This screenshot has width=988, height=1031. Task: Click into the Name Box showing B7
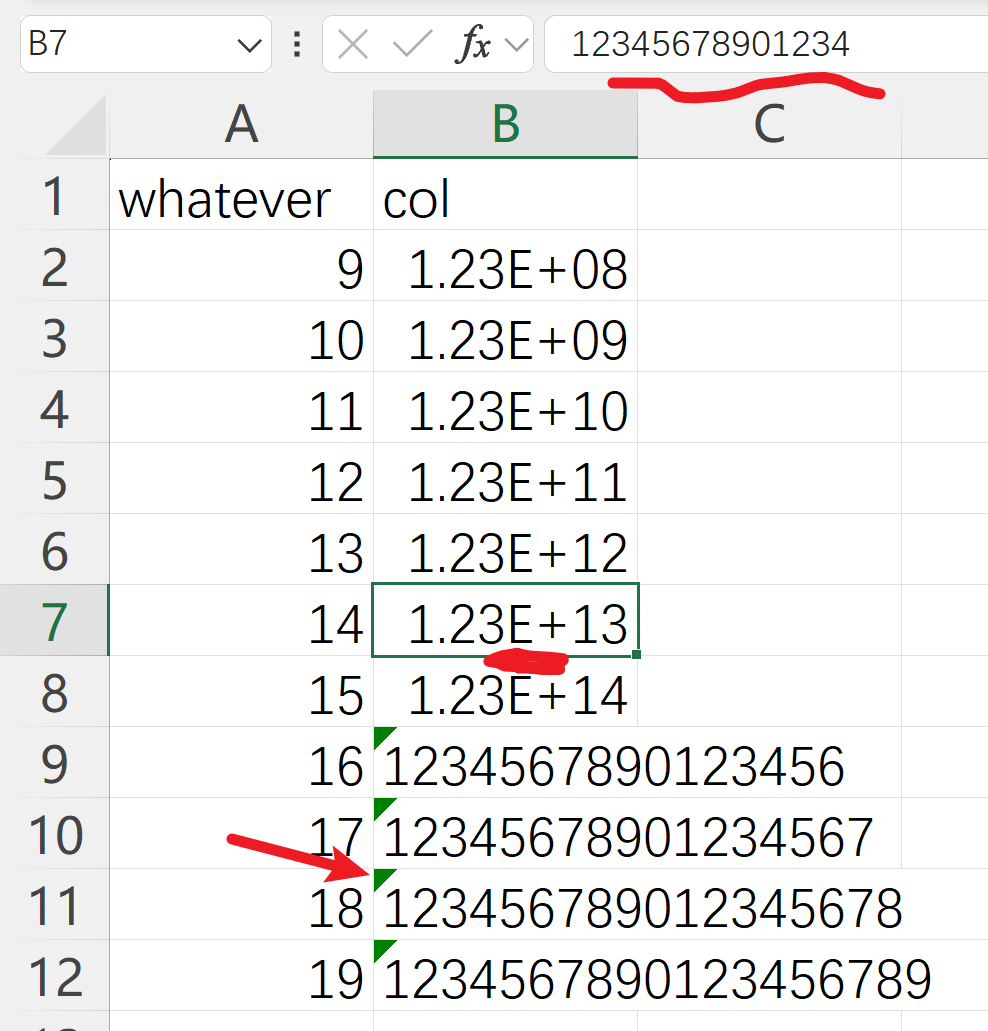click(x=120, y=44)
